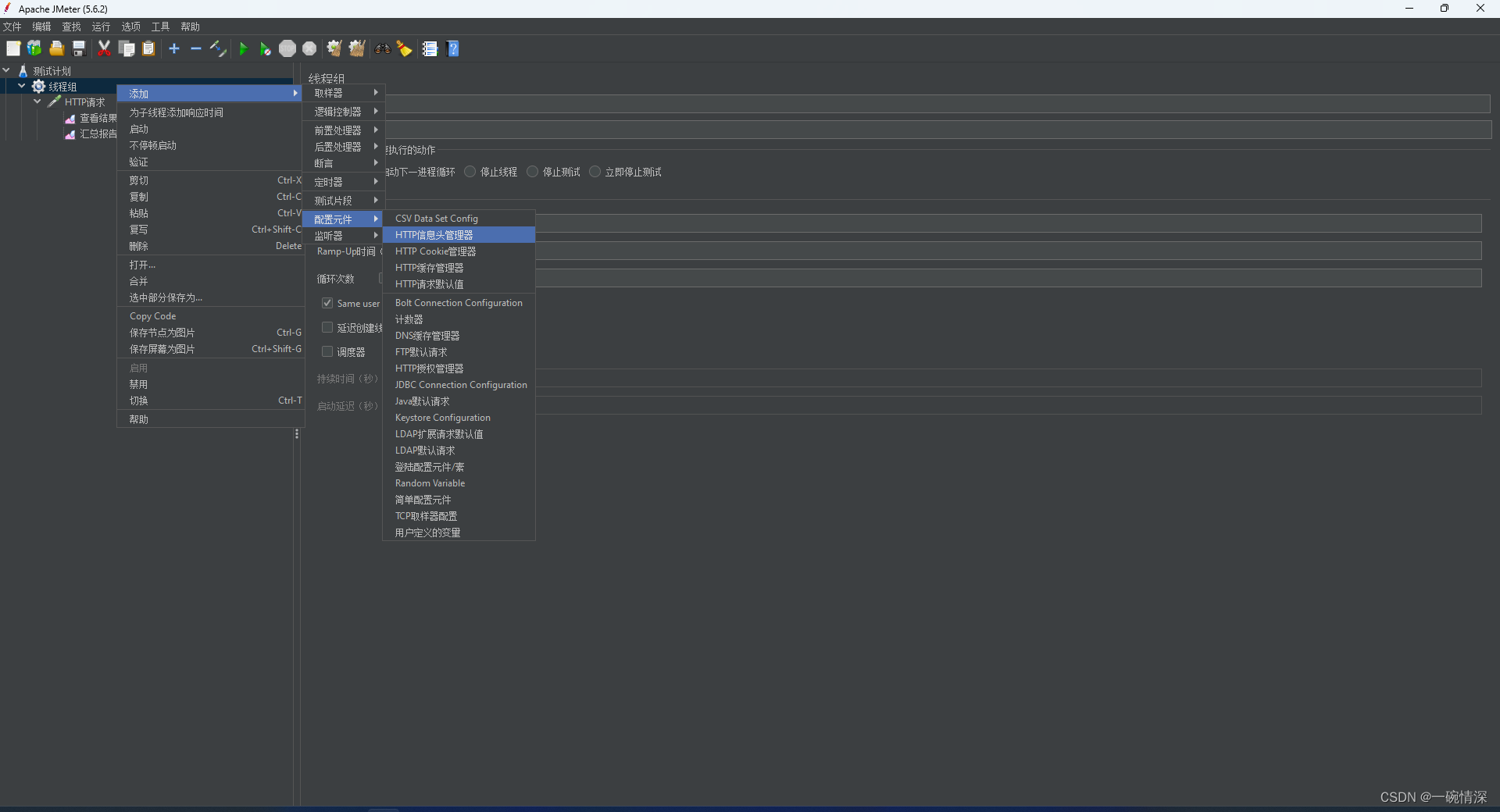Click the 查看结果 listener icon
The image size is (1500, 812).
coord(70,118)
